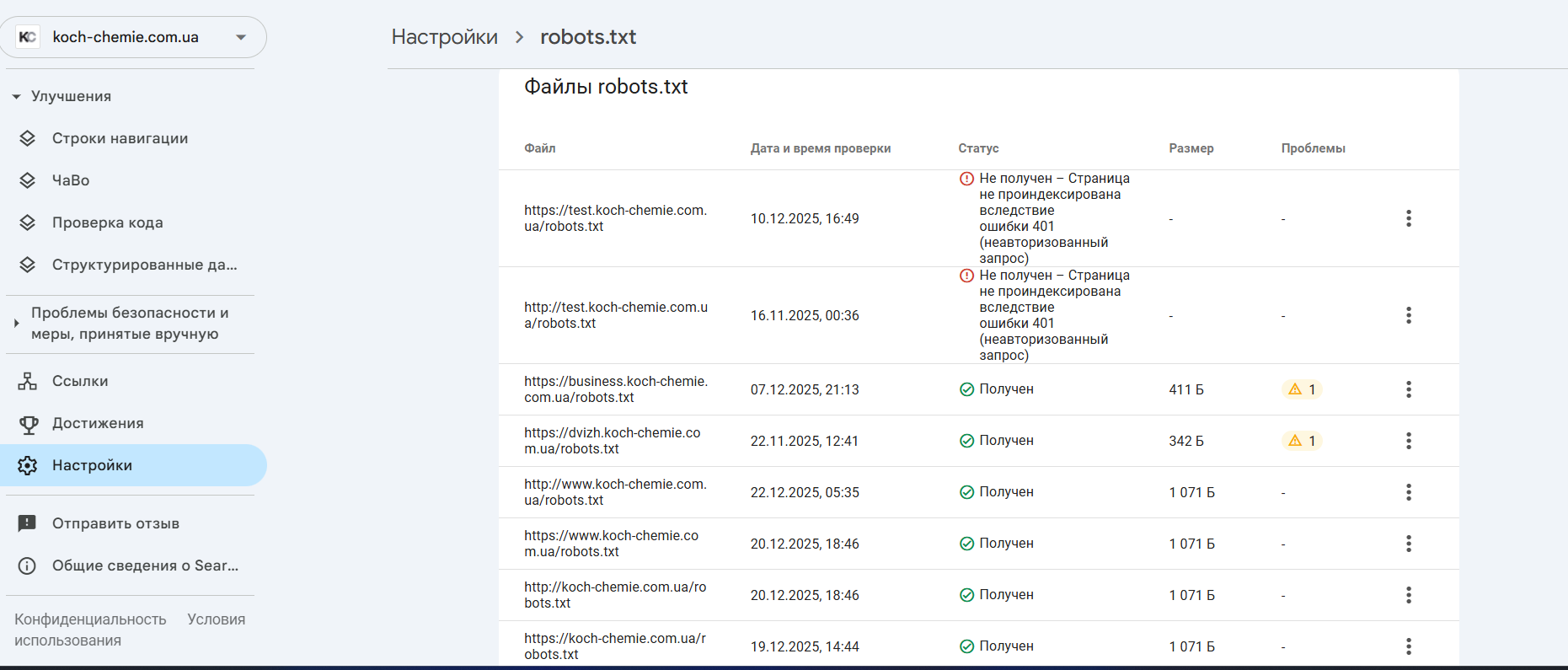1568x670 pixels.
Task: Click the info icon beside Общие сведения
Action: 28,565
